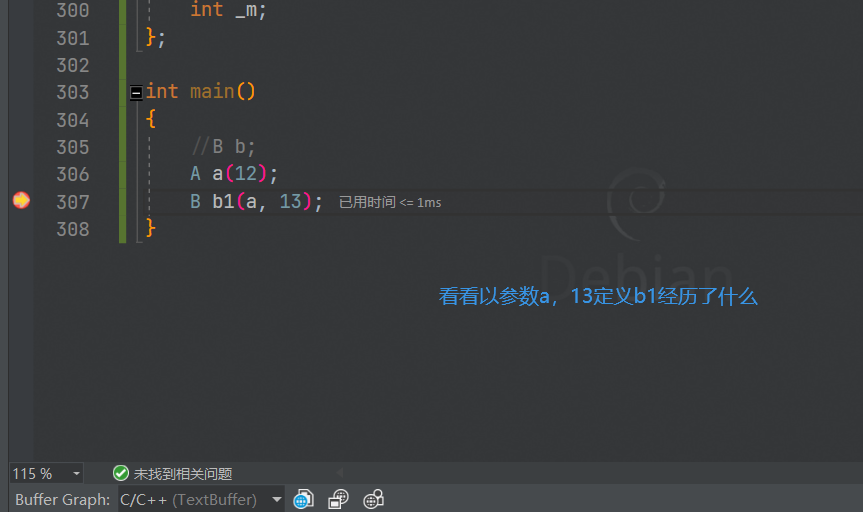Click the closing brace on line 308
This screenshot has width=863, height=512.
point(150,228)
